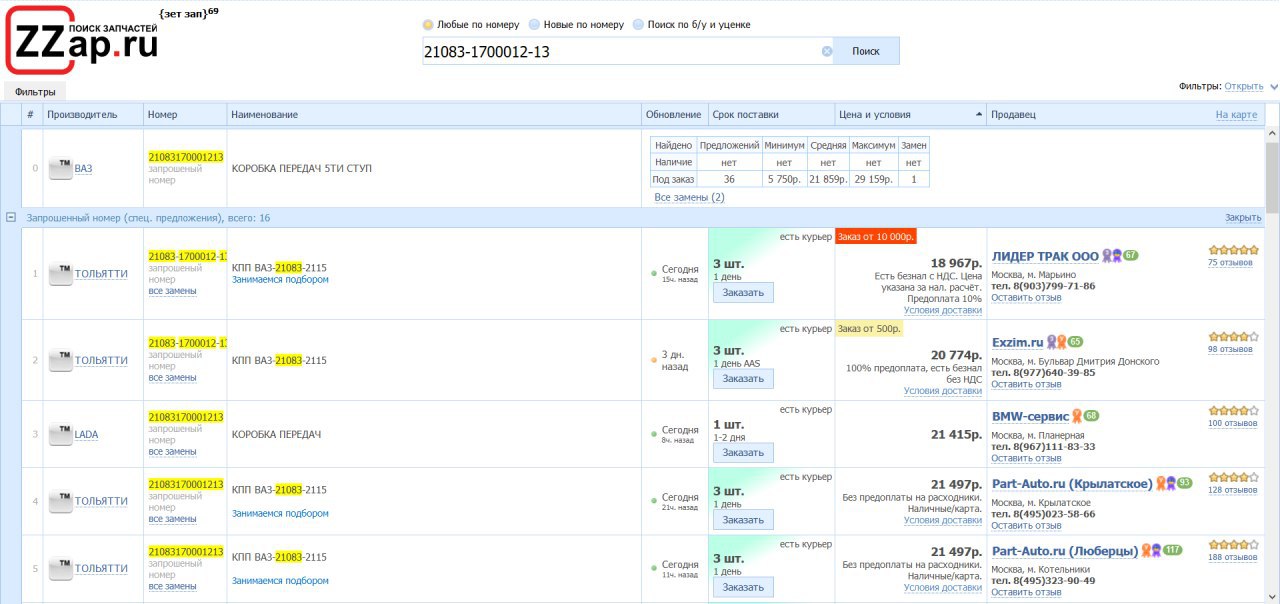This screenshot has width=1280, height=604.
Task: Open the 'Все замены (2)' link
Action: click(689, 197)
